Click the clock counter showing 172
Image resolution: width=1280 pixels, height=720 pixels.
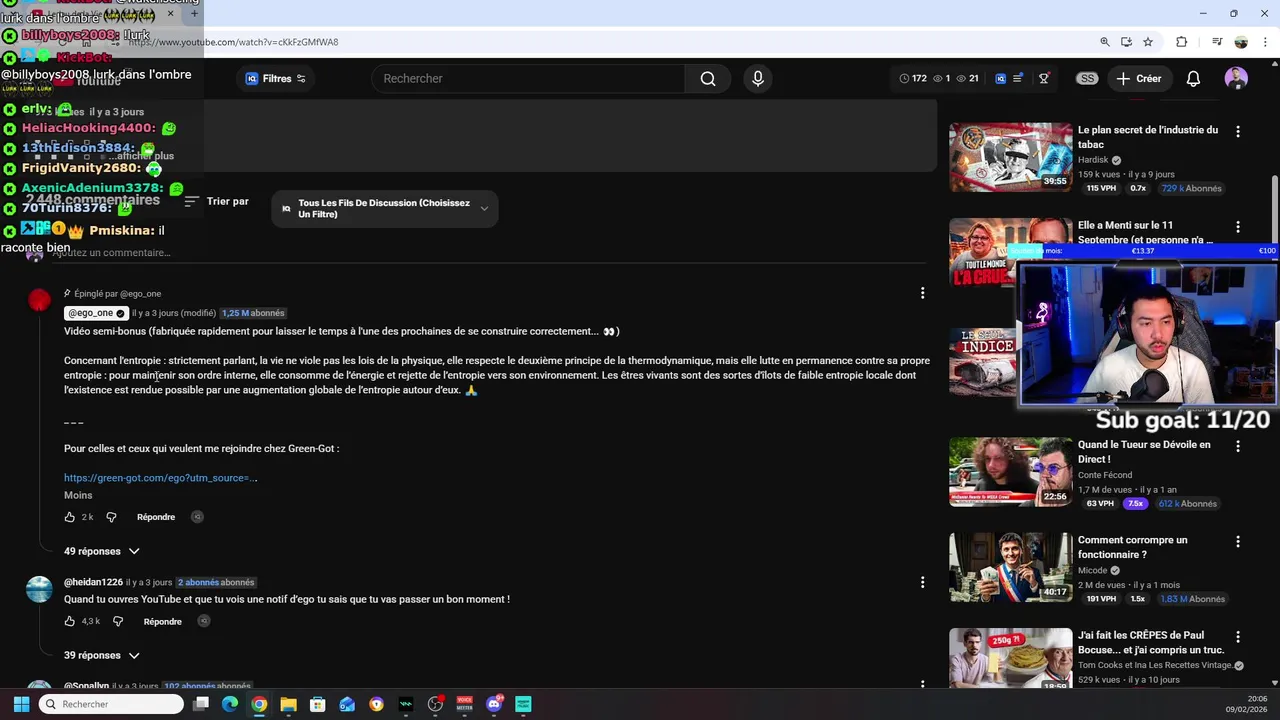pyautogui.click(x=913, y=79)
